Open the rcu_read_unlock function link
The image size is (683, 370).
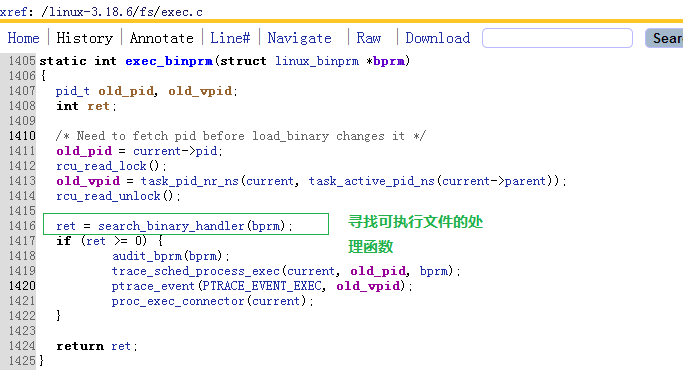pos(108,196)
